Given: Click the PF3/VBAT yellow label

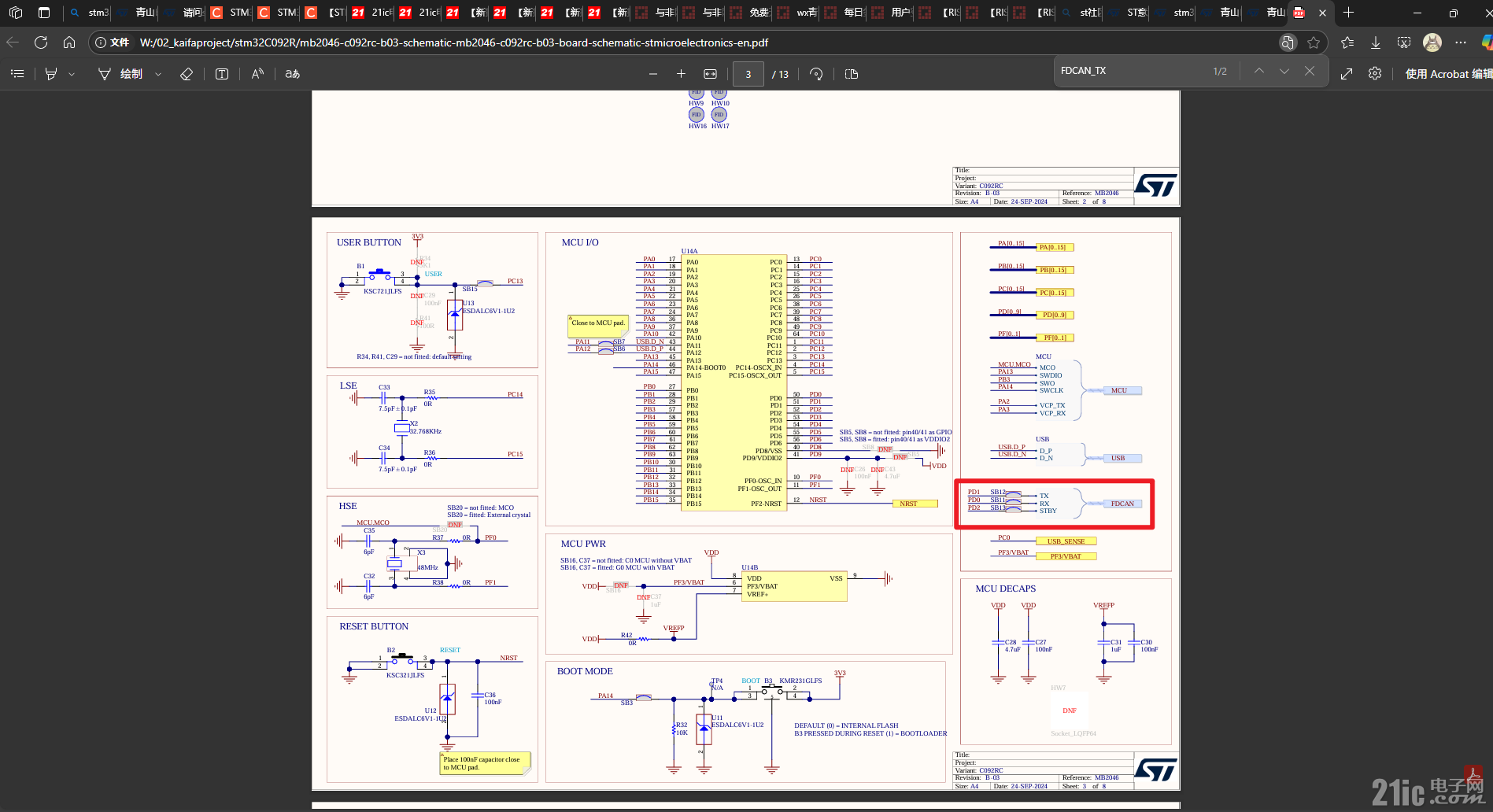Looking at the screenshot, I should (x=1066, y=556).
